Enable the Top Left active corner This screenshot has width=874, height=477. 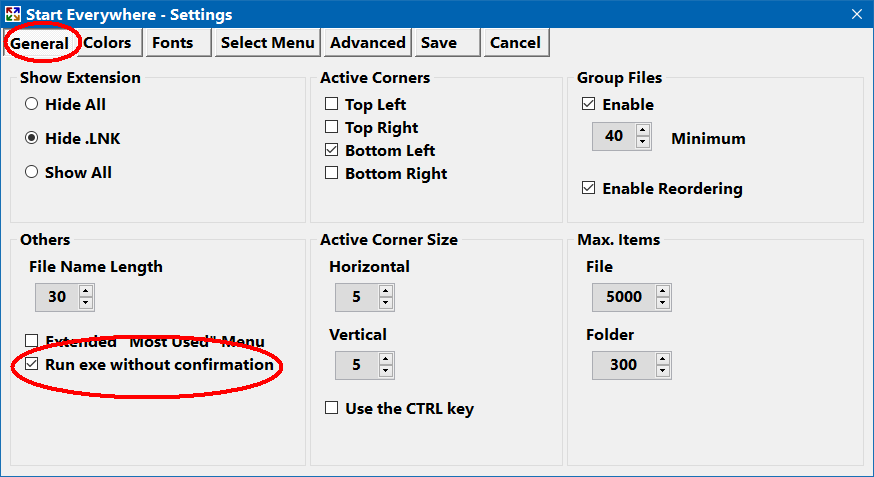tap(332, 104)
